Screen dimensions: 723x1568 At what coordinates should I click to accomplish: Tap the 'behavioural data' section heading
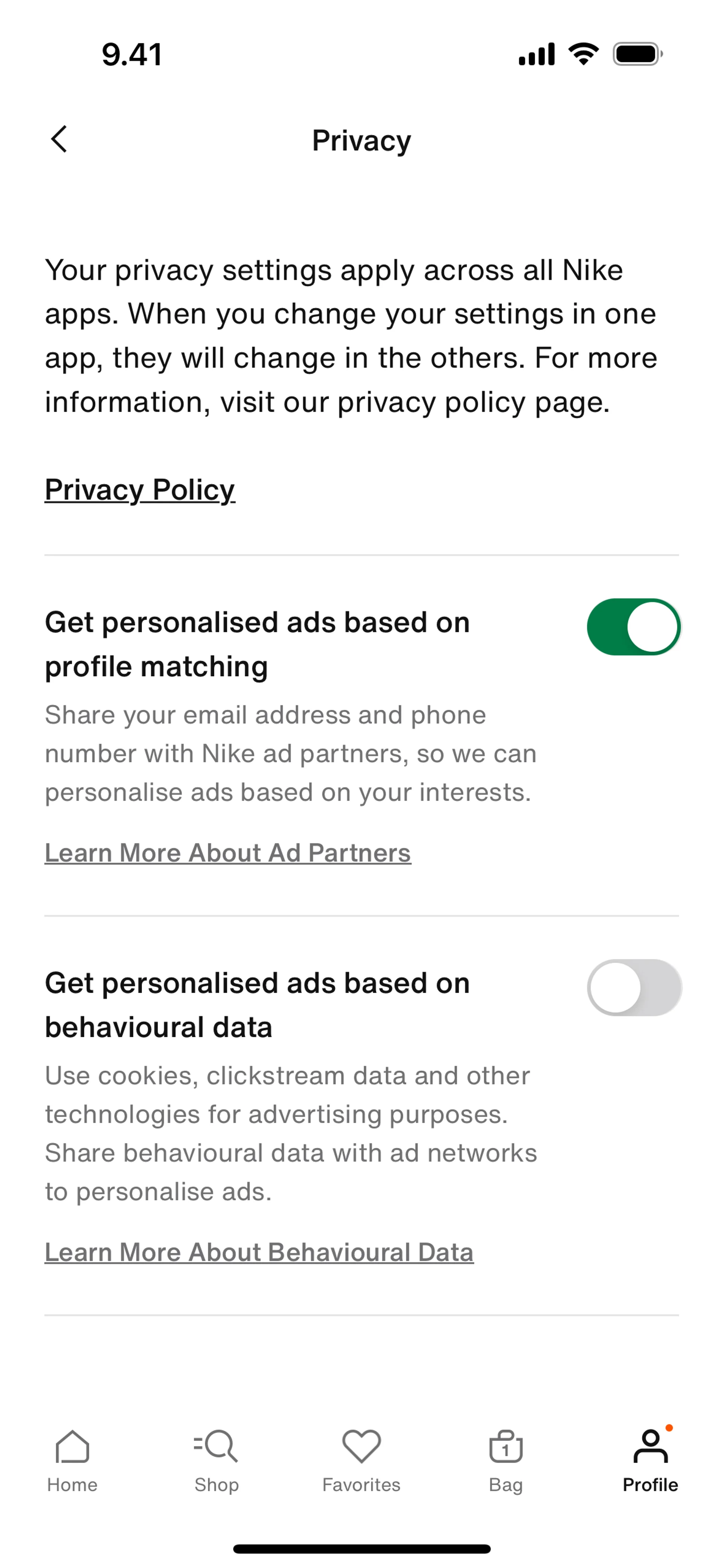tap(258, 1005)
